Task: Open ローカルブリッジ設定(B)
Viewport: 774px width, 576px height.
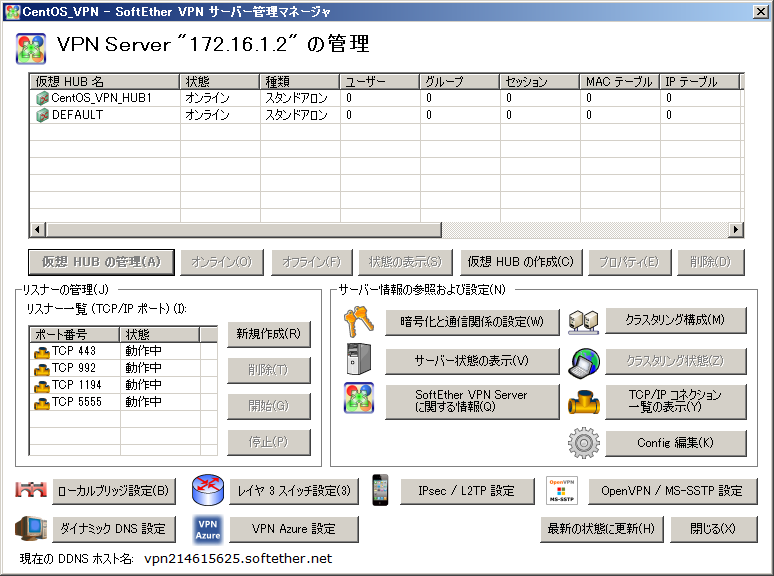Action: coord(114,491)
